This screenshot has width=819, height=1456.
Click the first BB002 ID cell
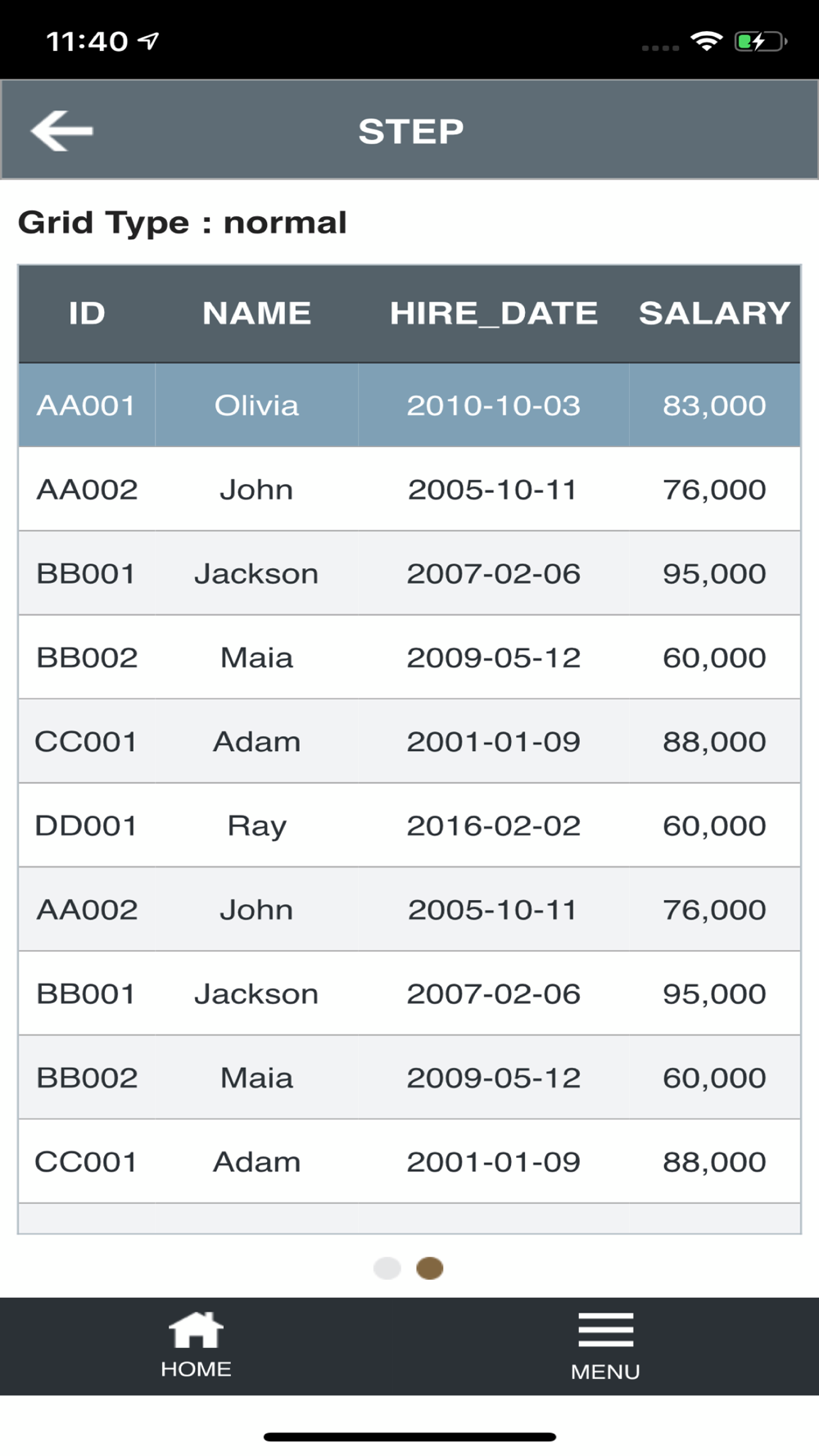(87, 658)
